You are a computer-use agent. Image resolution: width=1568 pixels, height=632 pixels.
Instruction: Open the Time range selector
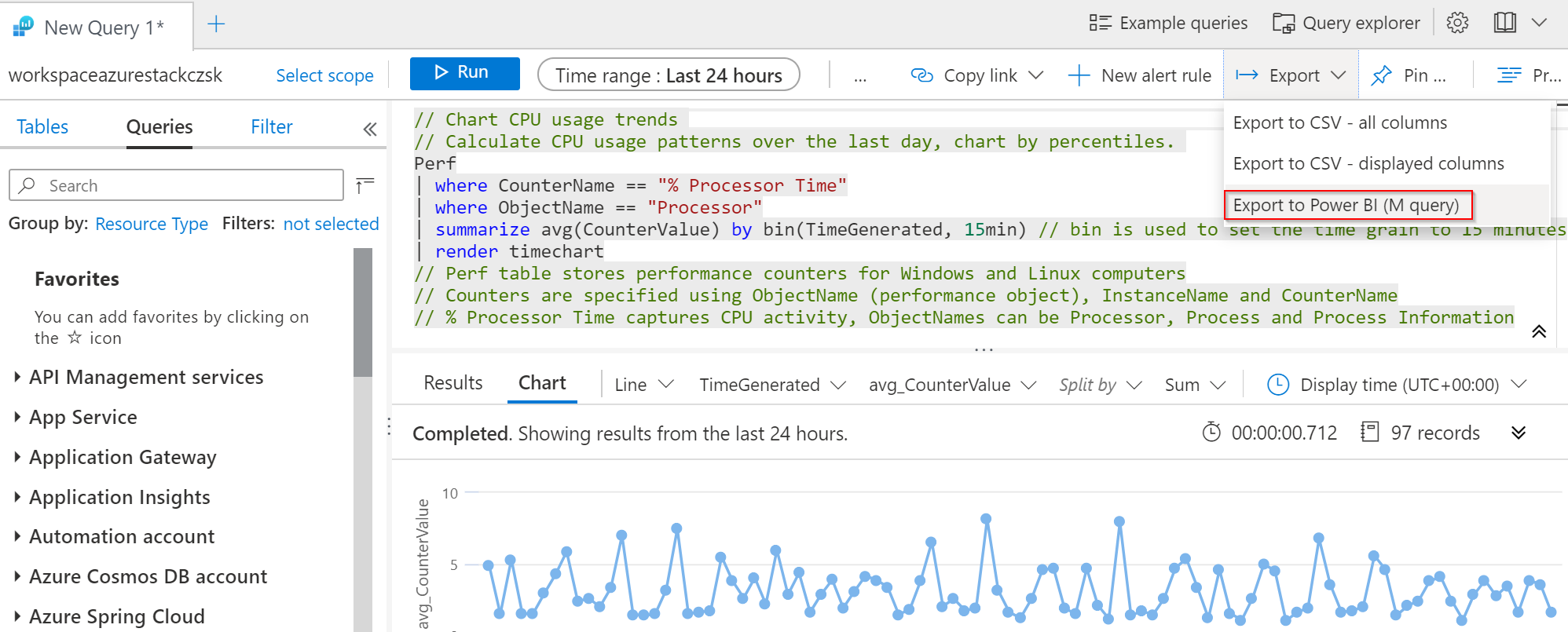pyautogui.click(x=669, y=75)
